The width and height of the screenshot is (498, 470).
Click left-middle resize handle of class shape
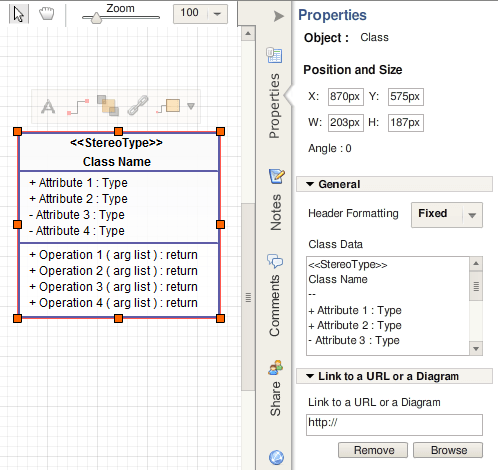pyautogui.click(x=18, y=224)
